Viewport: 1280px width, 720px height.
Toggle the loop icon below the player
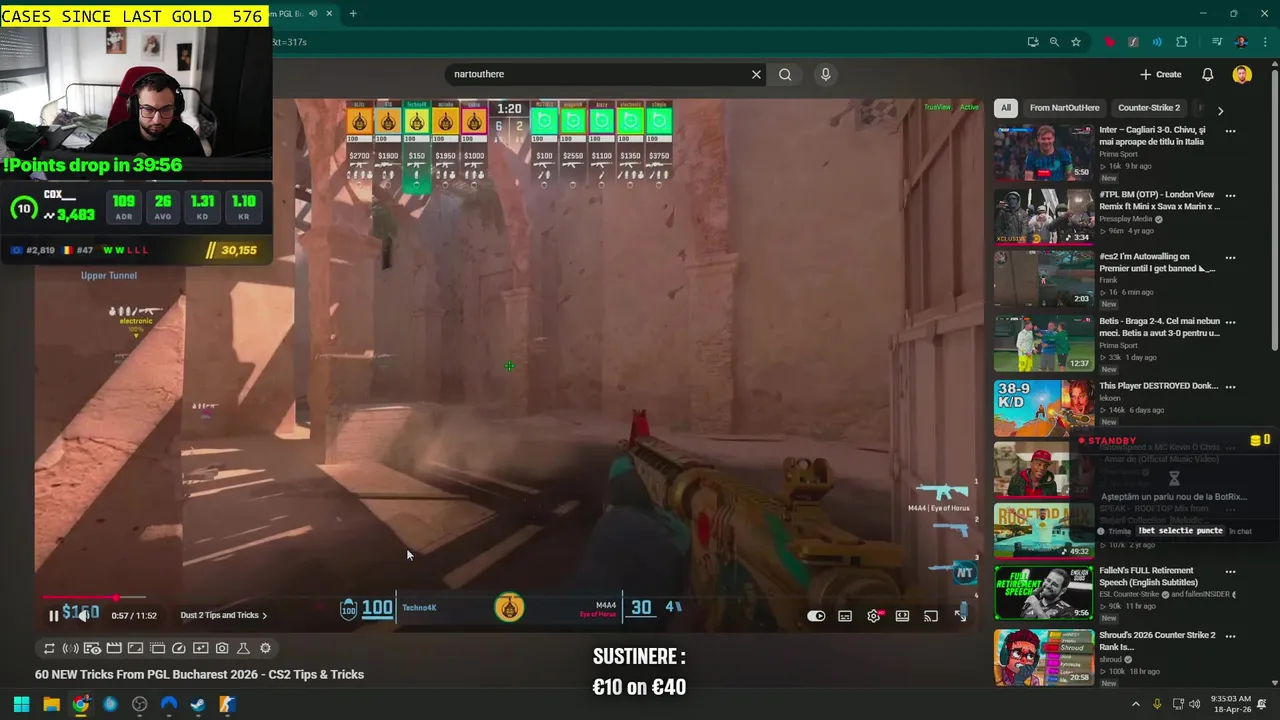point(49,648)
